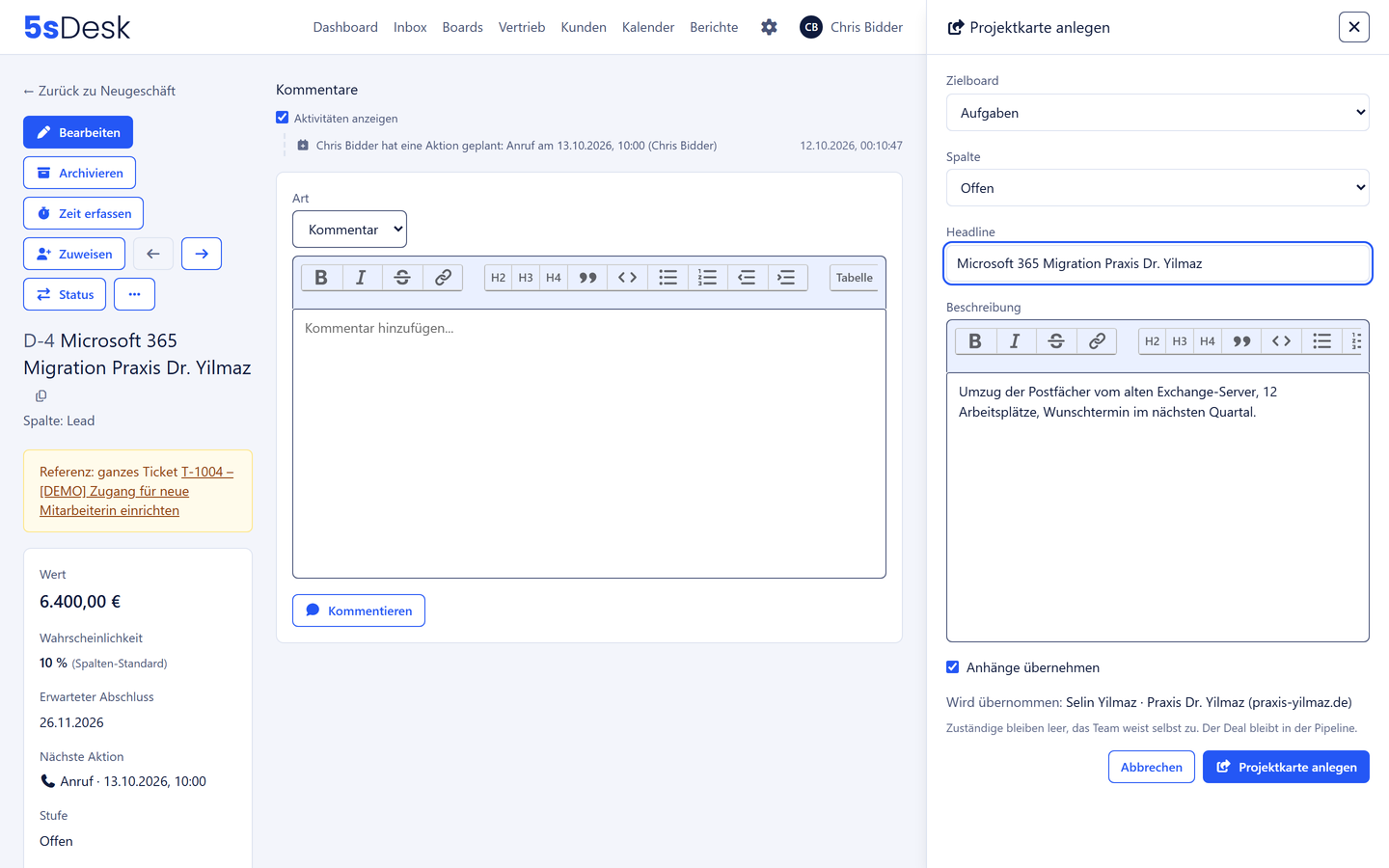
Task: Apply italic in the Beschreibung editor toolbar
Action: click(x=1015, y=341)
